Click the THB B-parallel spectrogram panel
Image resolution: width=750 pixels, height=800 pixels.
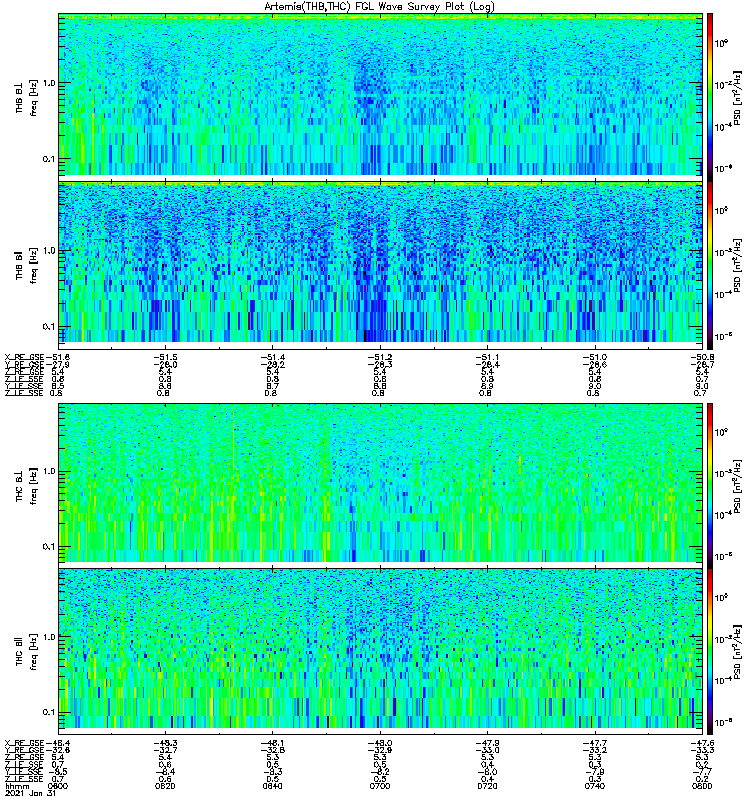coord(380,262)
